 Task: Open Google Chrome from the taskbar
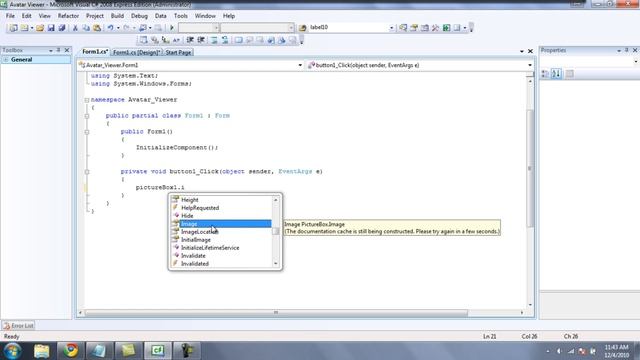pos(70,351)
